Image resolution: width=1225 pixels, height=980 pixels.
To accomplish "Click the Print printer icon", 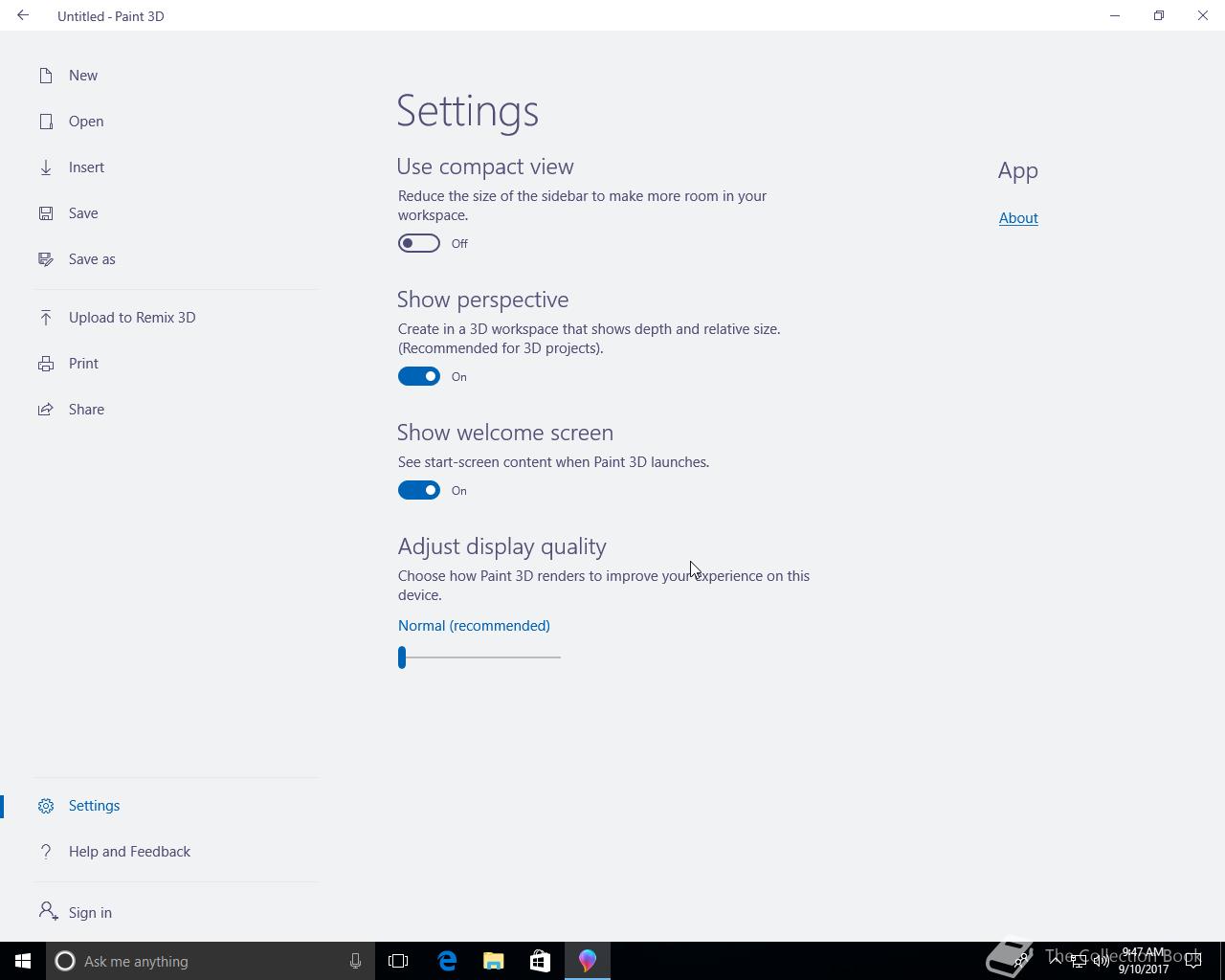I will click(45, 364).
